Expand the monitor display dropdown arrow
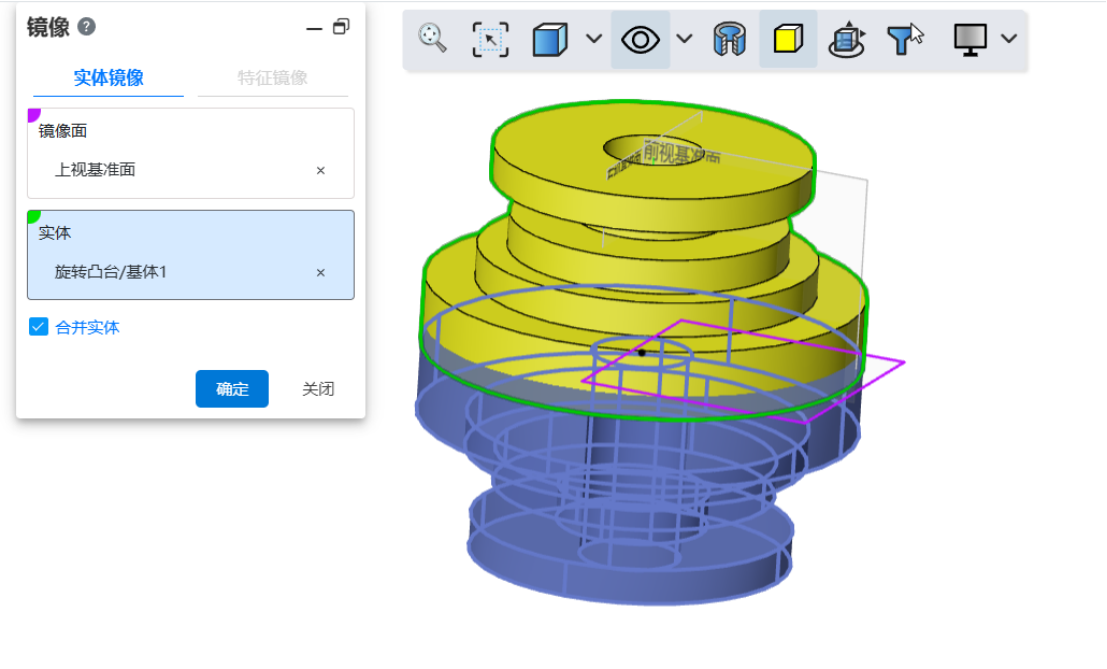 (1009, 39)
